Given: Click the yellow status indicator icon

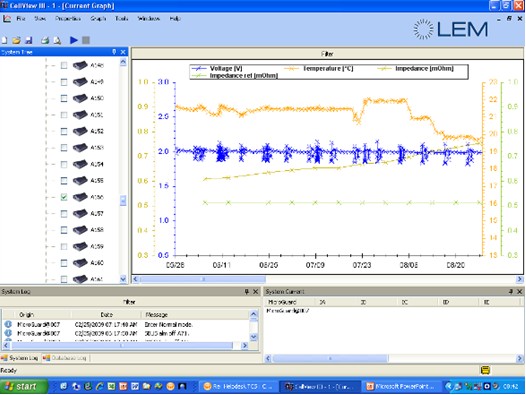Looking at the screenshot, I should (485, 370).
